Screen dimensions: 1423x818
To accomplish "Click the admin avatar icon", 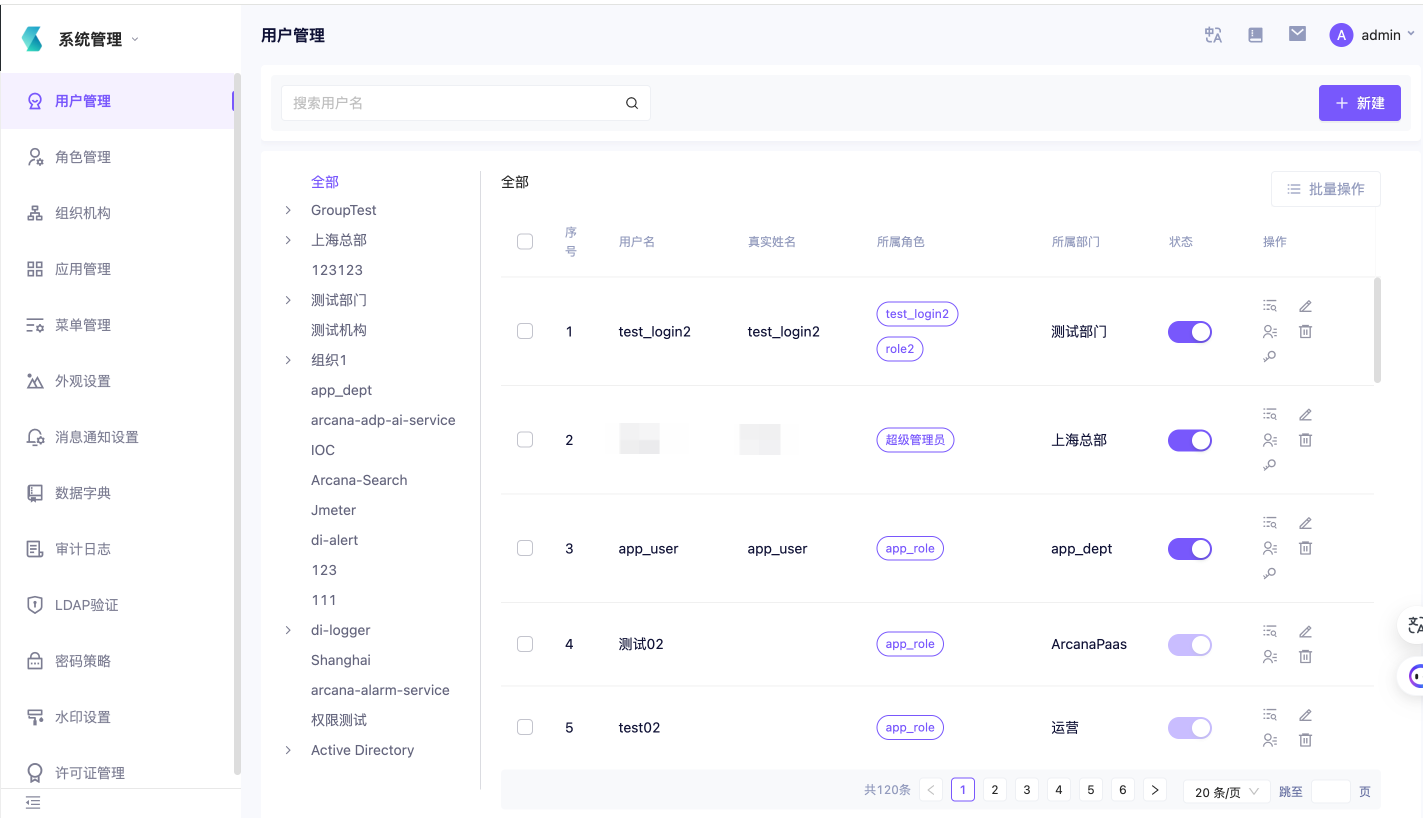I will [x=1341, y=35].
